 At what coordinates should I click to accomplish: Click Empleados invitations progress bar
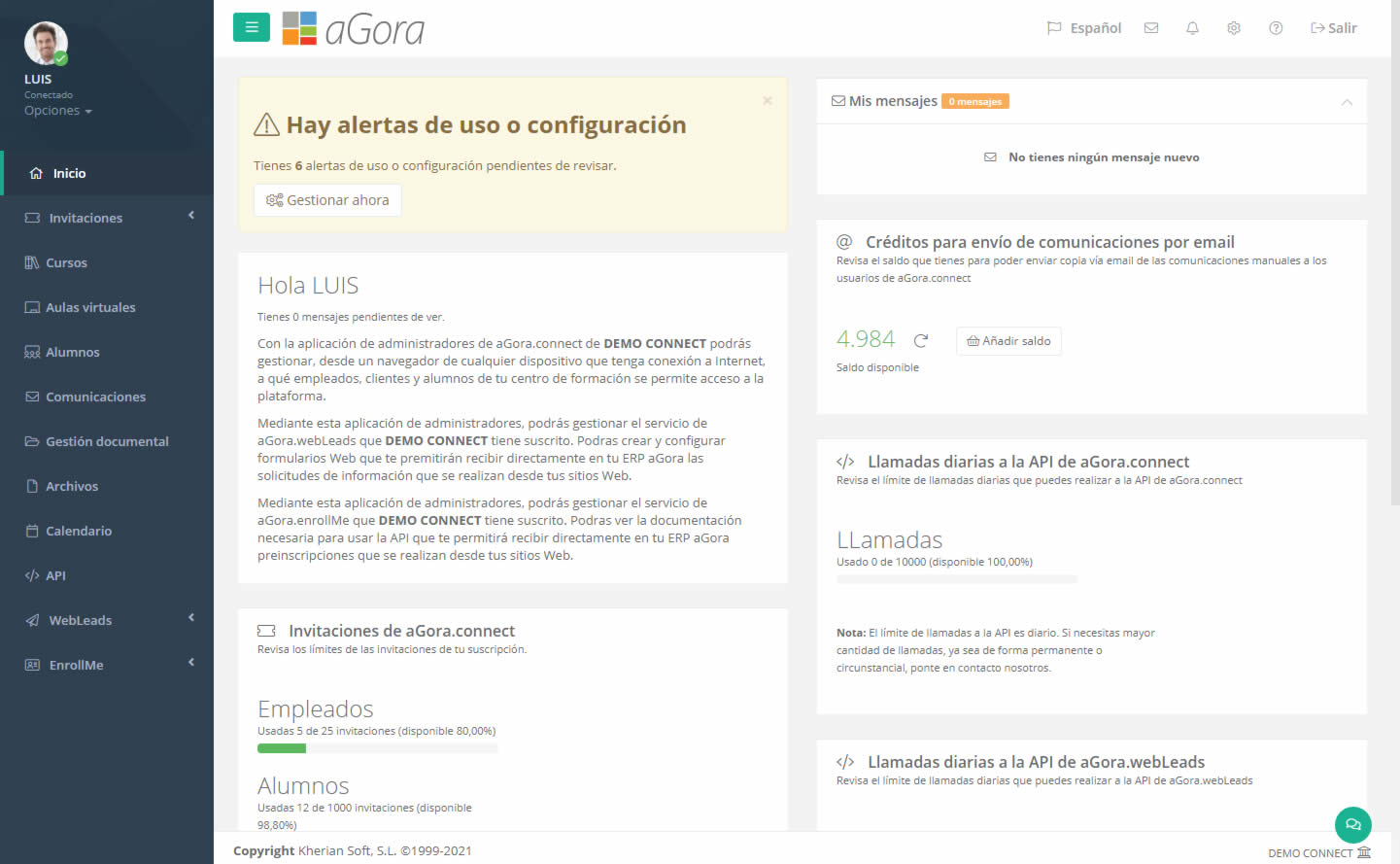point(377,748)
